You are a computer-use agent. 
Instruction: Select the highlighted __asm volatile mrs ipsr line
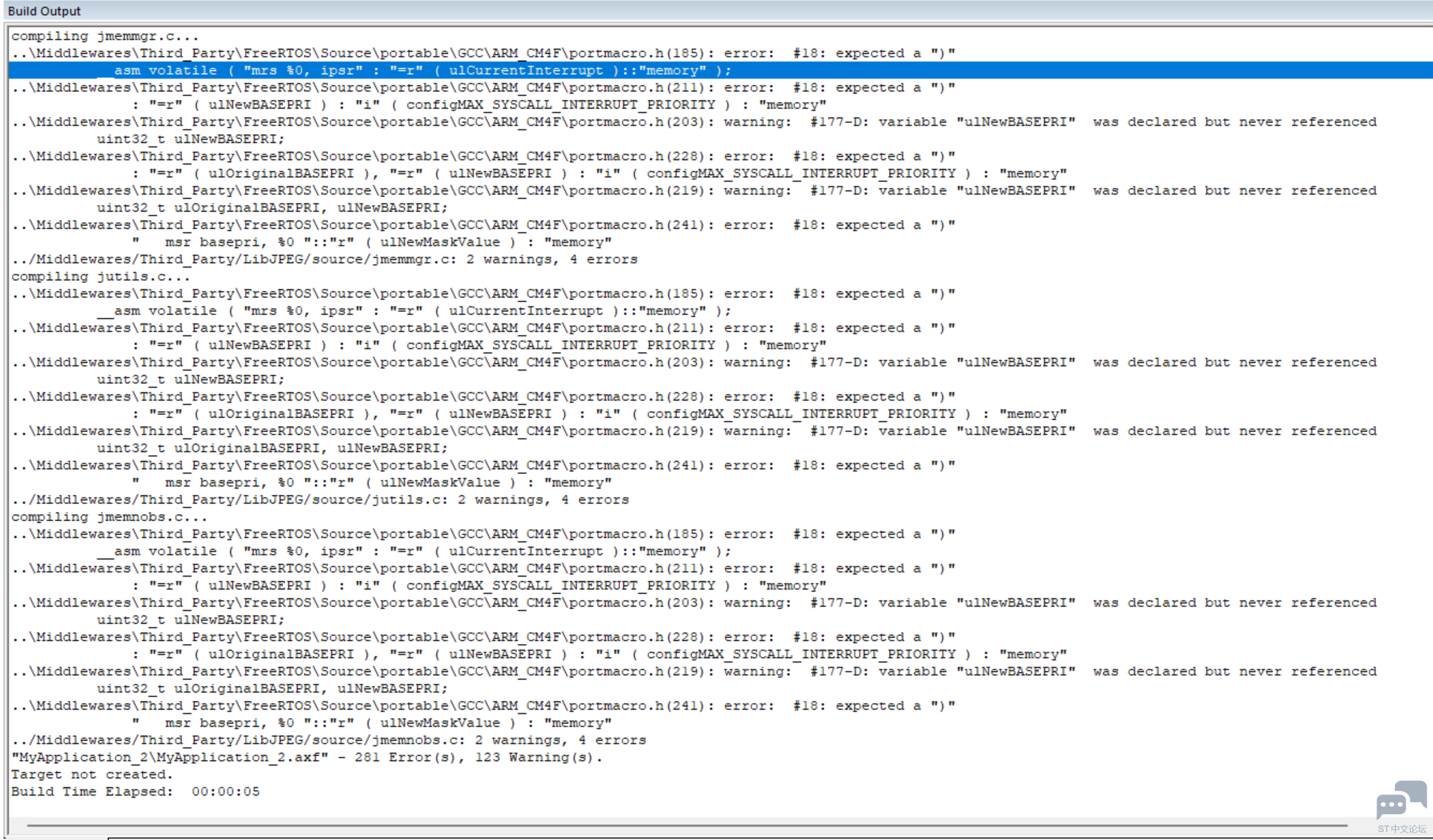click(720, 70)
